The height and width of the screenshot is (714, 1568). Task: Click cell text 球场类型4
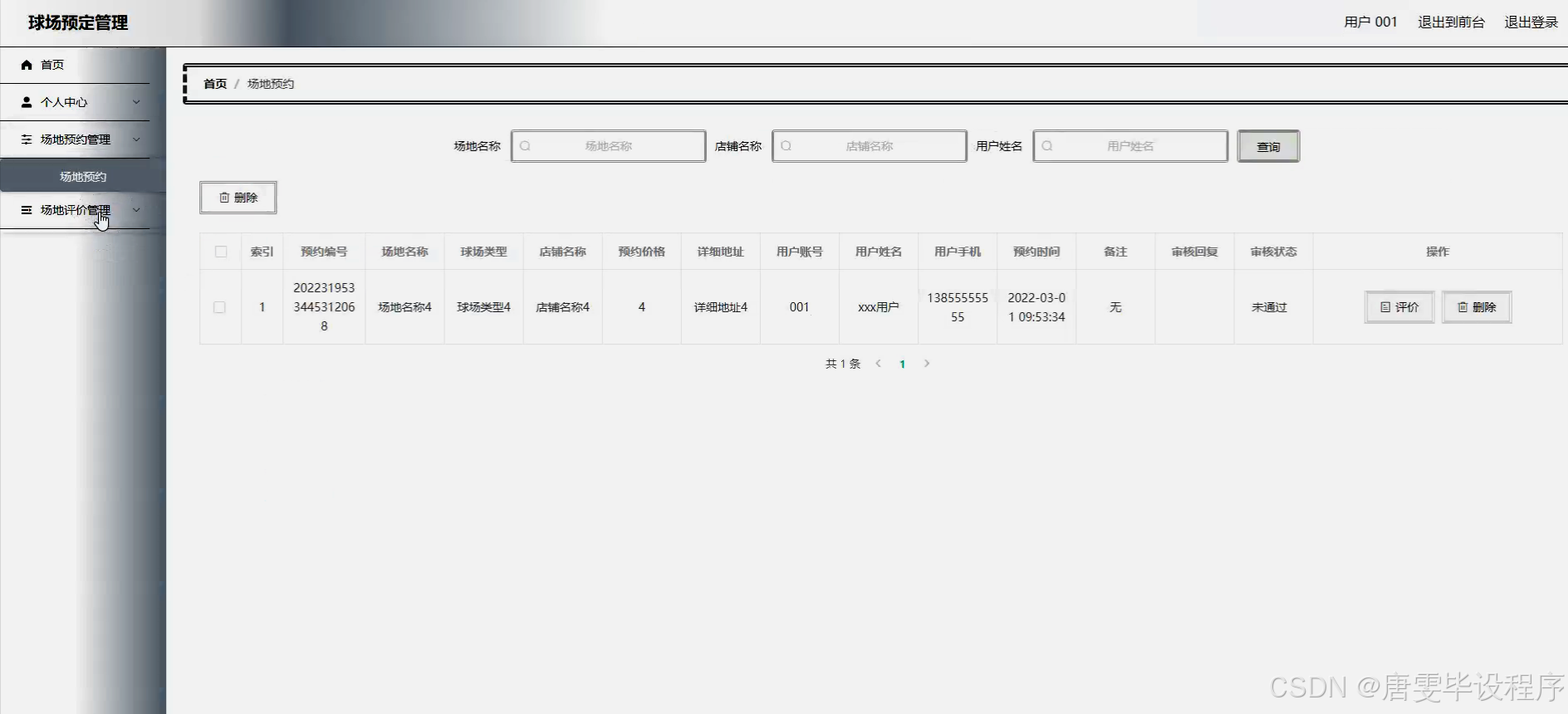click(483, 307)
